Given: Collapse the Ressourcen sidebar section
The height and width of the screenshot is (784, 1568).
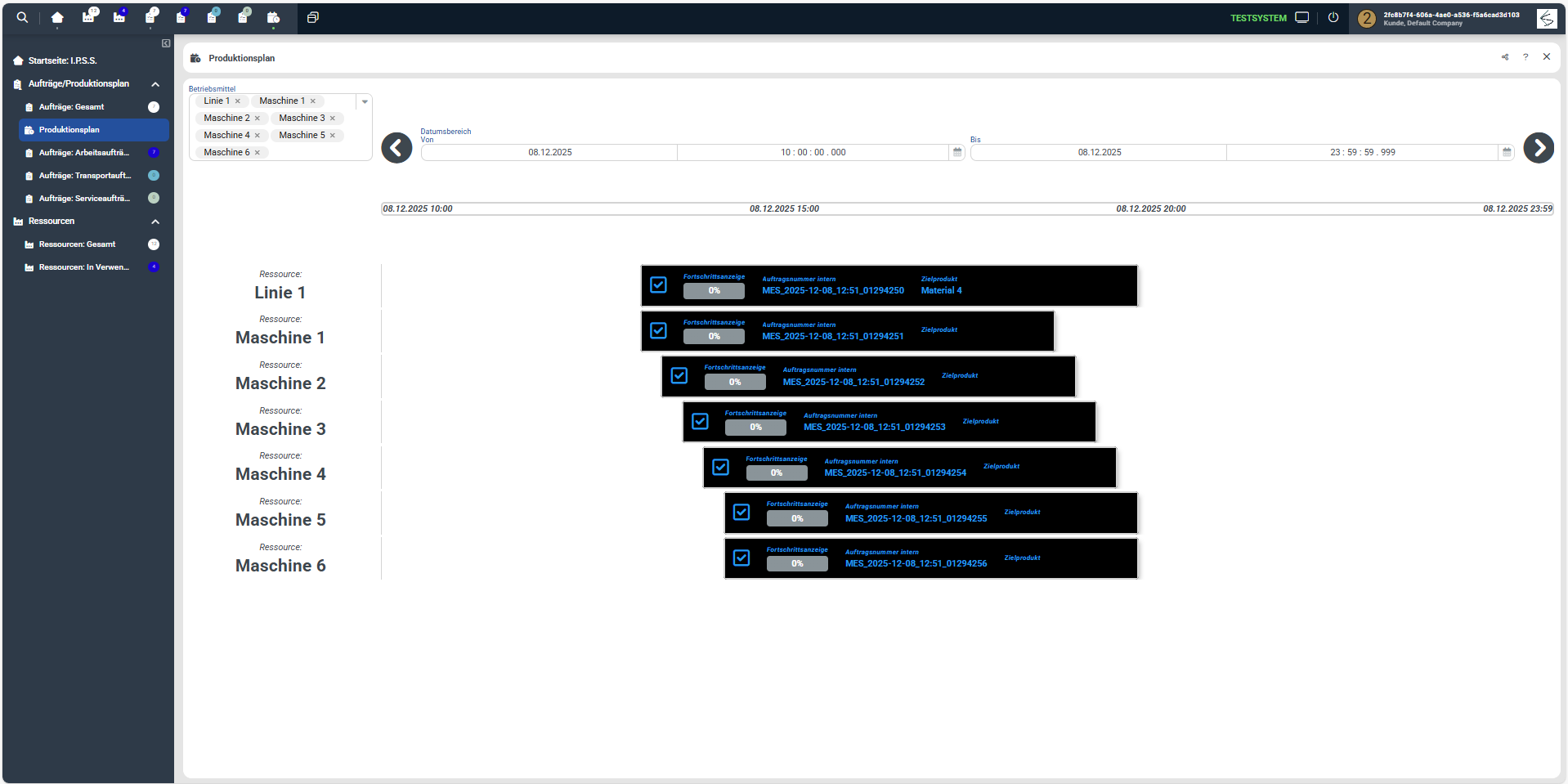Looking at the screenshot, I should (x=155, y=222).
